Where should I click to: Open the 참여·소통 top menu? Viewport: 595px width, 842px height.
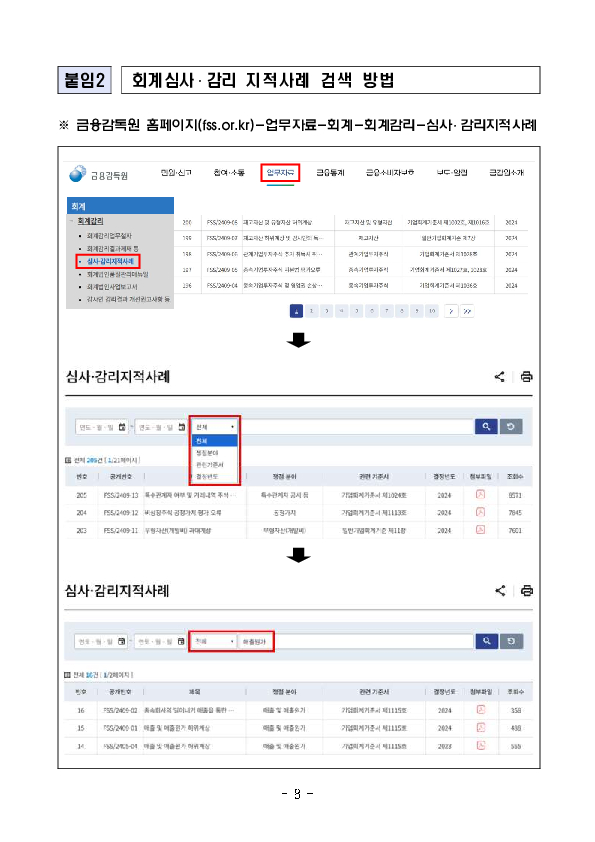pyautogui.click(x=229, y=172)
